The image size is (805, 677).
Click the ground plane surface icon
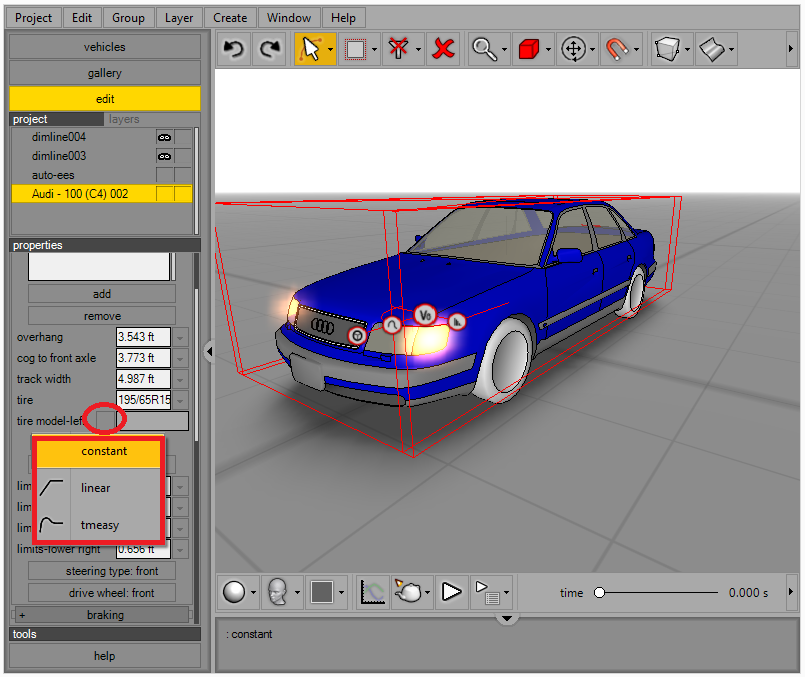712,49
